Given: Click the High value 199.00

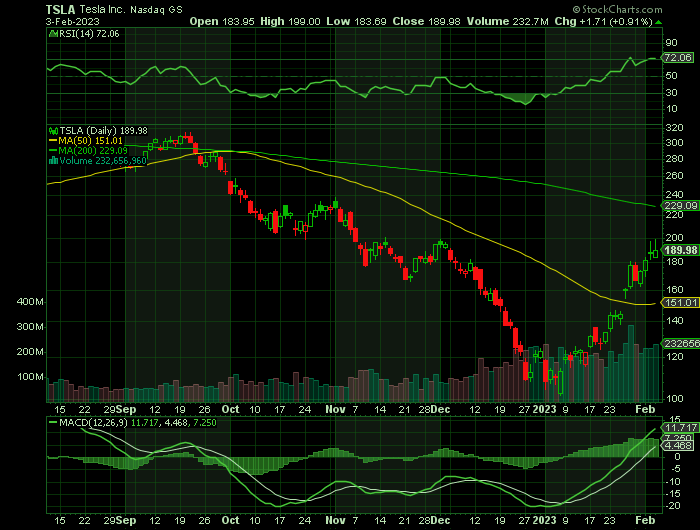Looking at the screenshot, I should pos(304,21).
